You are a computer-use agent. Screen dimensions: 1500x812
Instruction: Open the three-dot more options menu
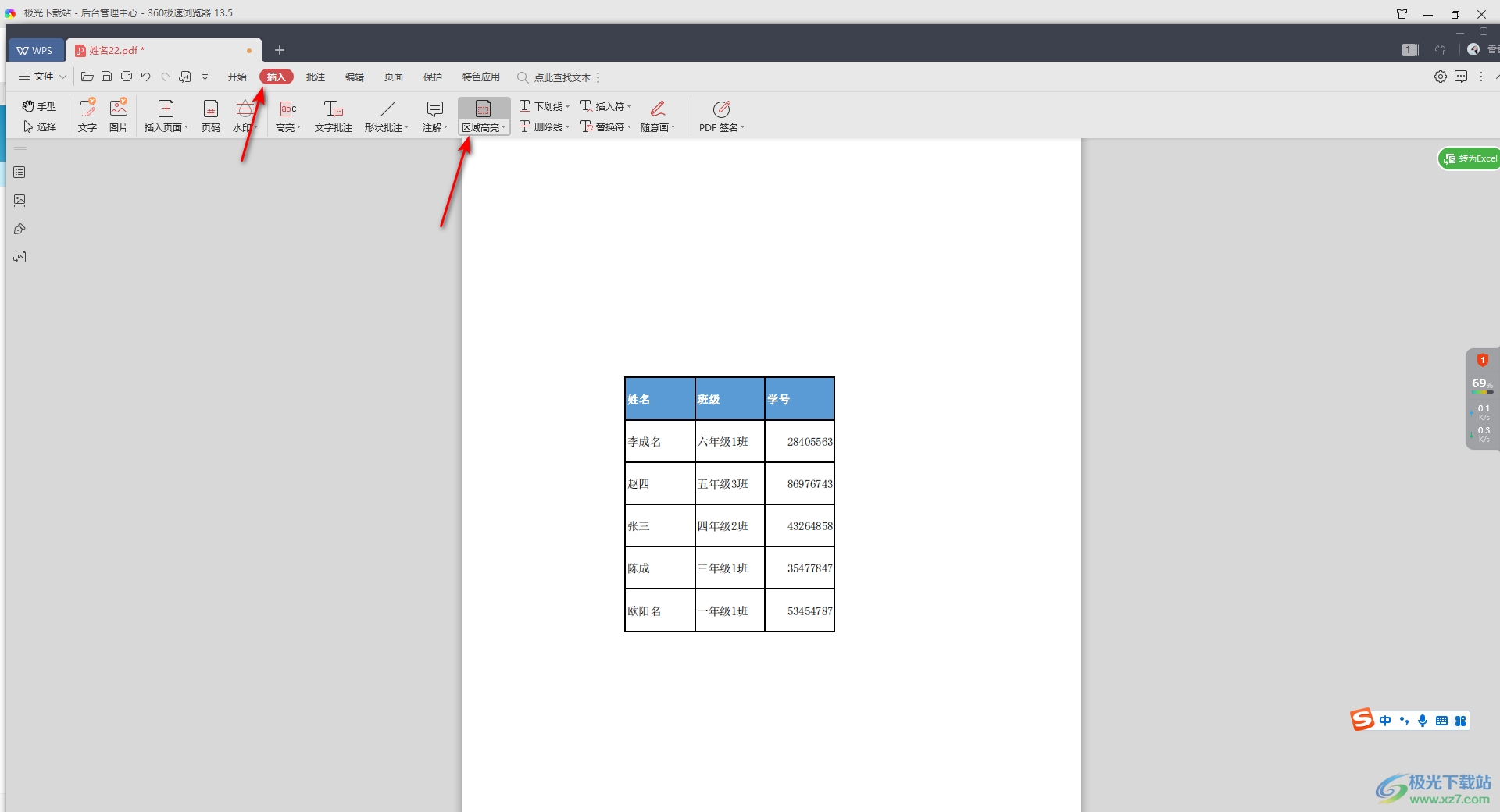[x=1481, y=77]
